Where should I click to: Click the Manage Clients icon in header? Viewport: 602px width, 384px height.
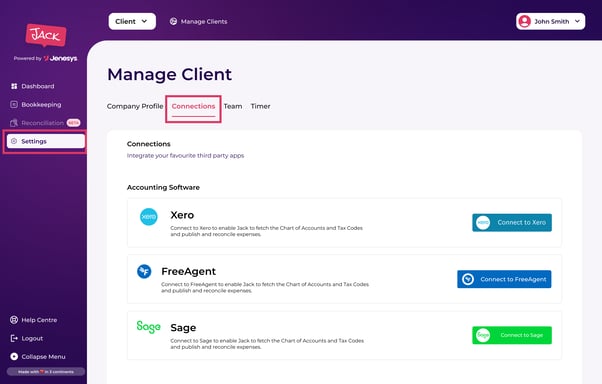coord(174,22)
